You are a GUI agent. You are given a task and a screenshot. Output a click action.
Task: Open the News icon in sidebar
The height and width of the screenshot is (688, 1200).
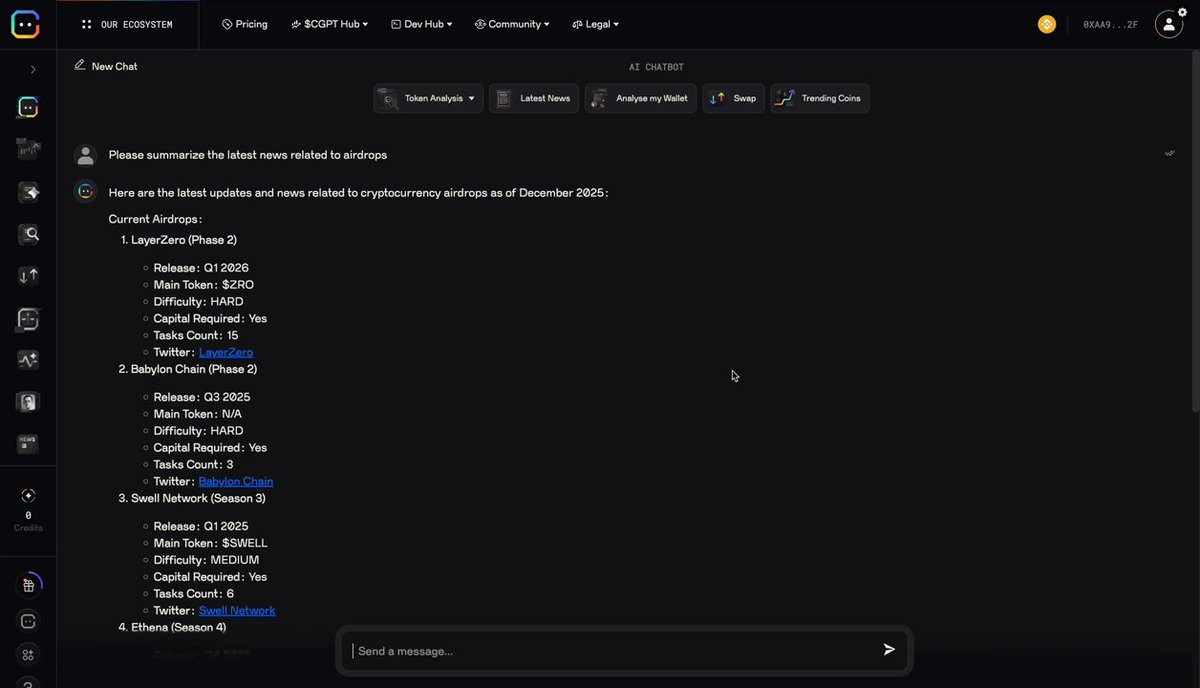click(28, 444)
